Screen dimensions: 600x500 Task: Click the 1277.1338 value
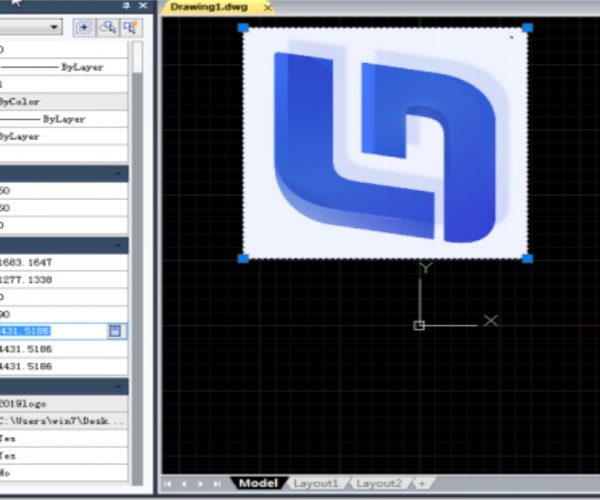click(x=26, y=280)
